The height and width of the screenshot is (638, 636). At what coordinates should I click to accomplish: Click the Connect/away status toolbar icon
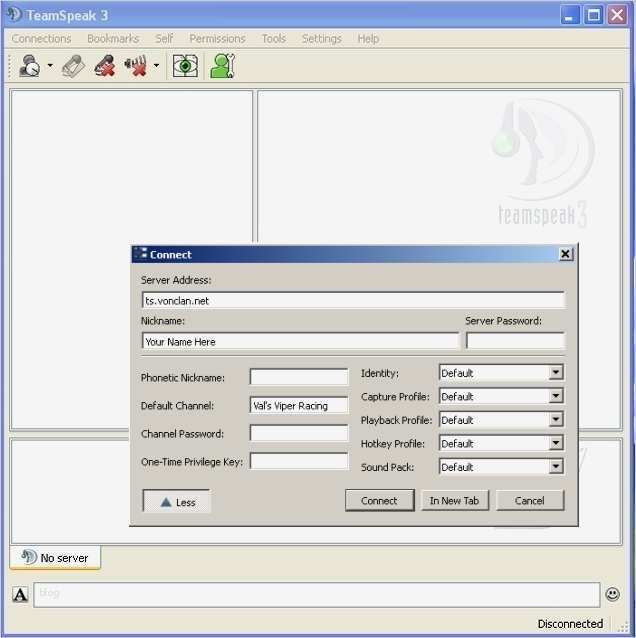click(29, 65)
